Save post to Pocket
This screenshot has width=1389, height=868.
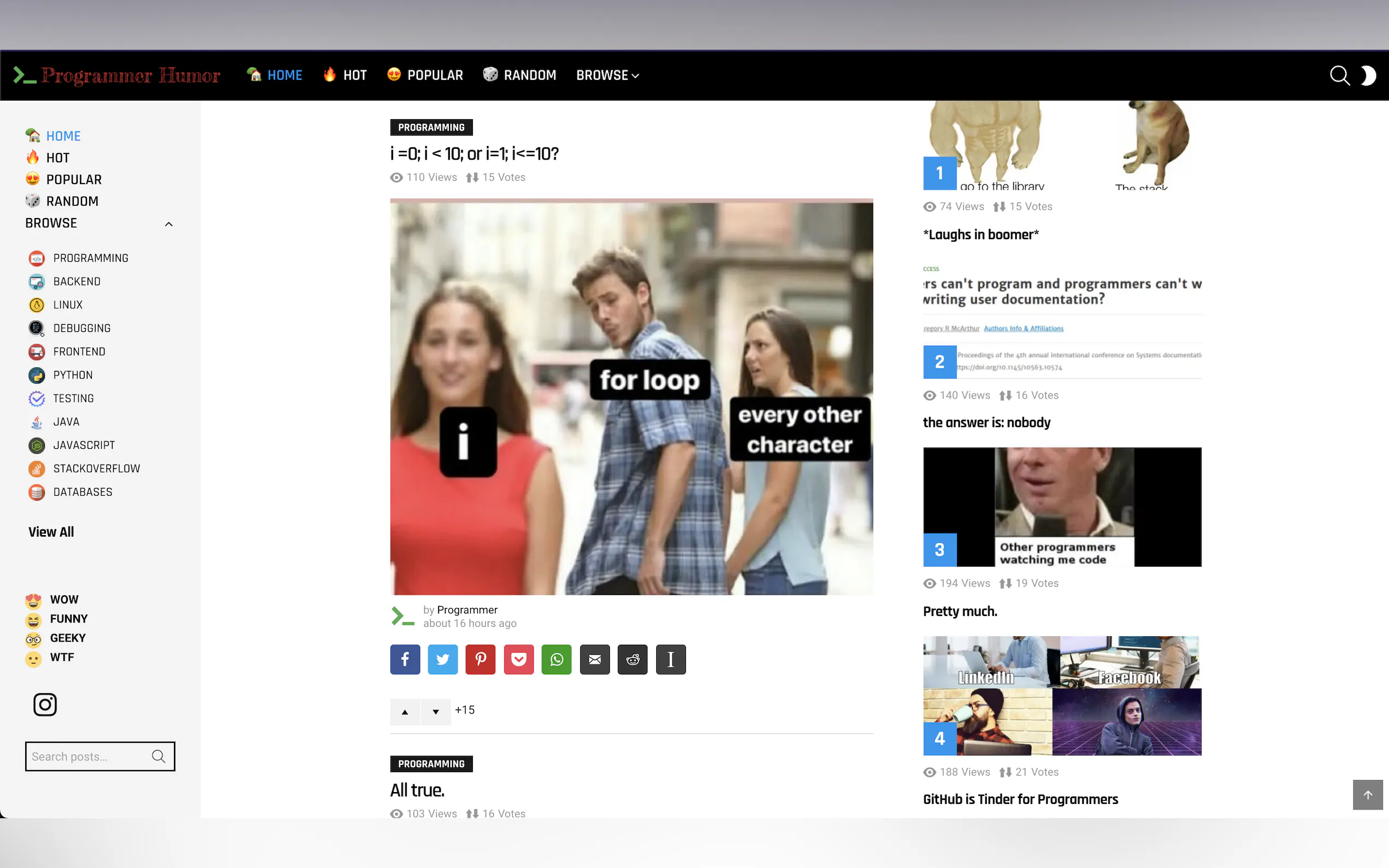[x=518, y=659]
